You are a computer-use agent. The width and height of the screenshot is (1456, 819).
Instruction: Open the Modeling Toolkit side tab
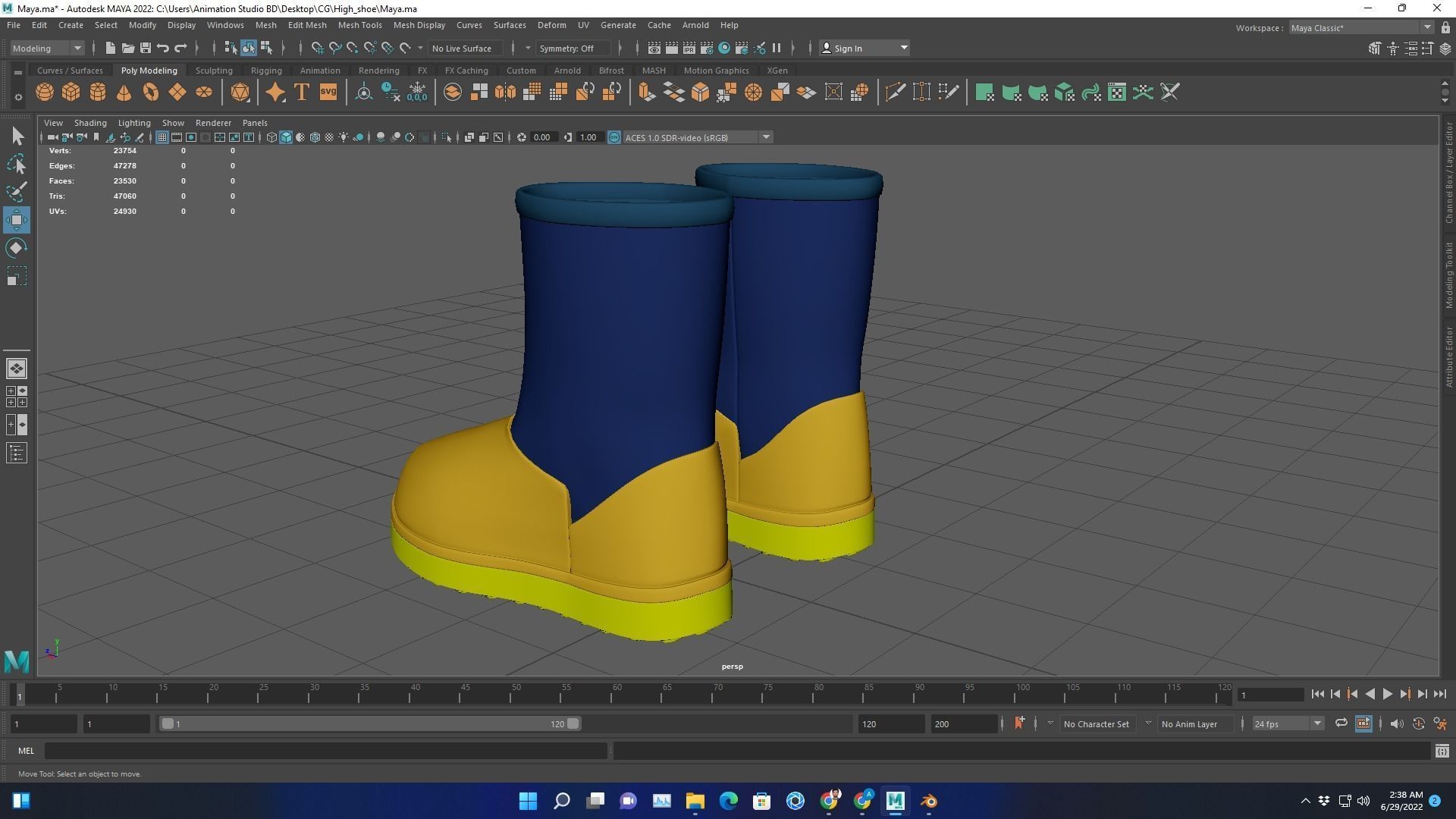[1448, 275]
